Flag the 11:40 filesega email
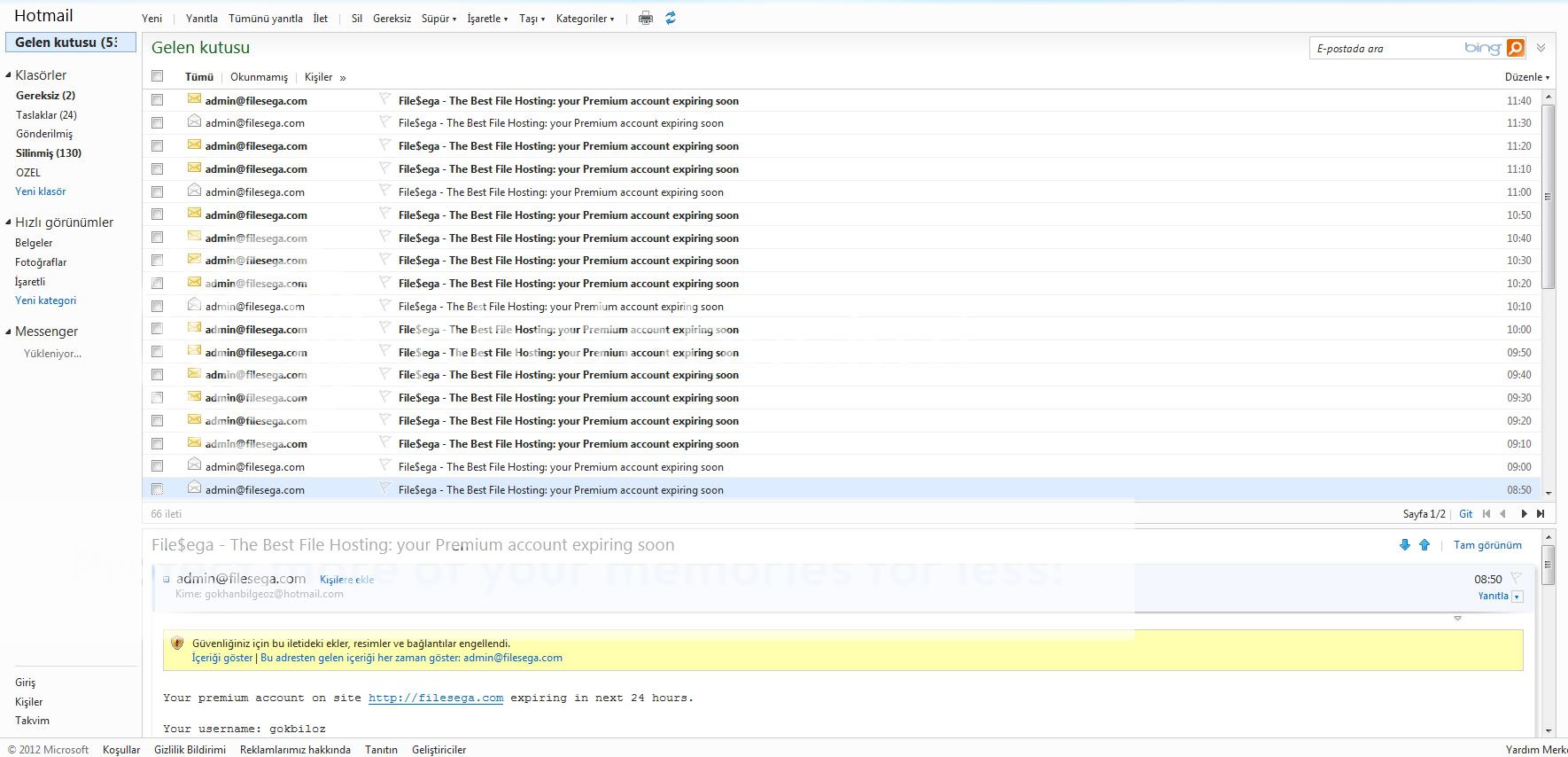1568x757 pixels. pyautogui.click(x=384, y=99)
